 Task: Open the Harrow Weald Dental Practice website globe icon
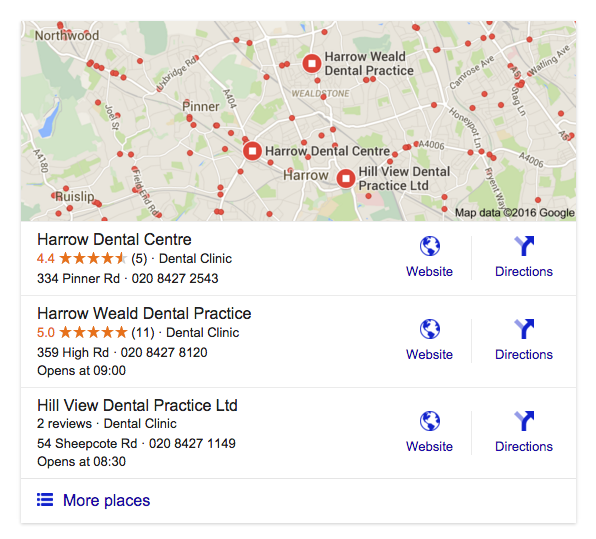(x=430, y=329)
